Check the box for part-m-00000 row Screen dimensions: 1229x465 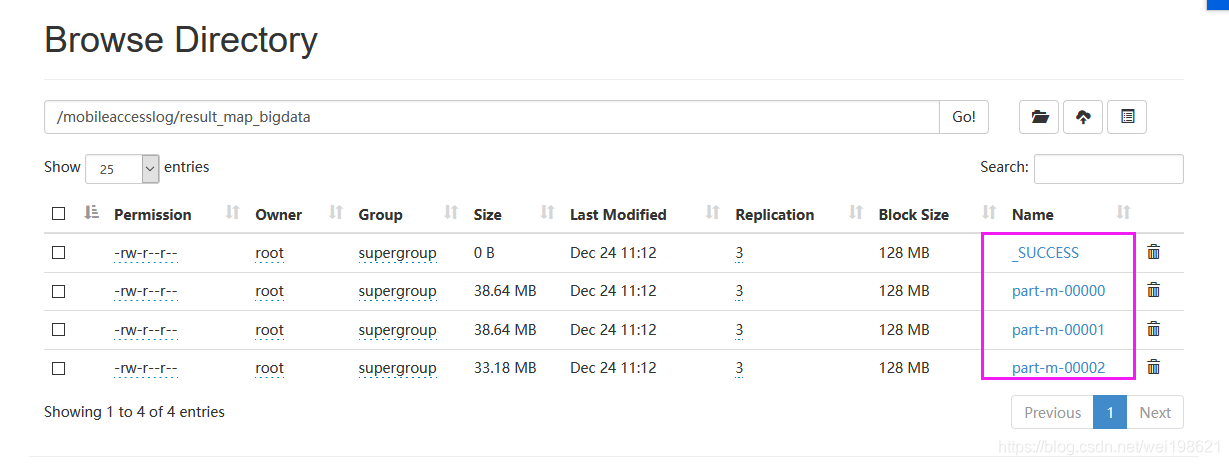pyautogui.click(x=58, y=291)
